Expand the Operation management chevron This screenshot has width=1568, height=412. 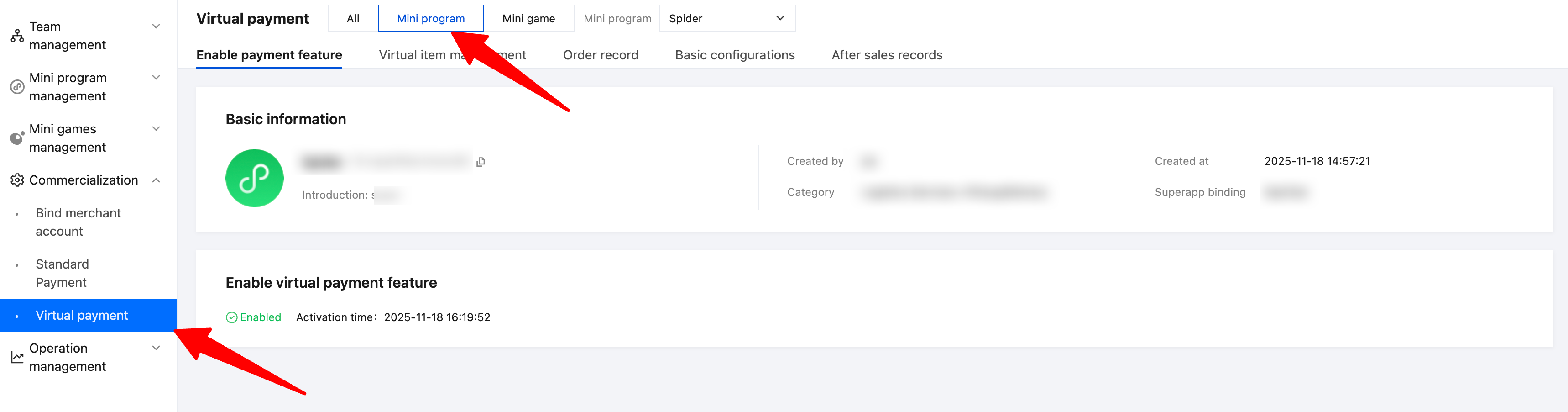point(157,348)
